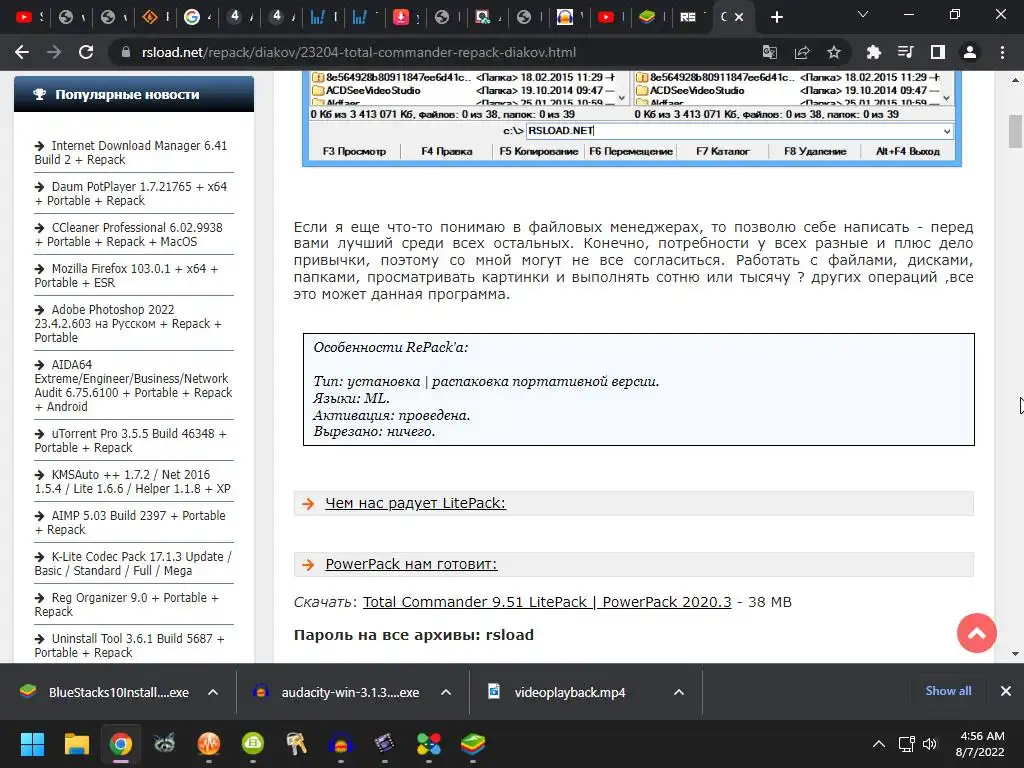Open the keys app on taskbar
This screenshot has height=768, width=1024.
(296, 744)
